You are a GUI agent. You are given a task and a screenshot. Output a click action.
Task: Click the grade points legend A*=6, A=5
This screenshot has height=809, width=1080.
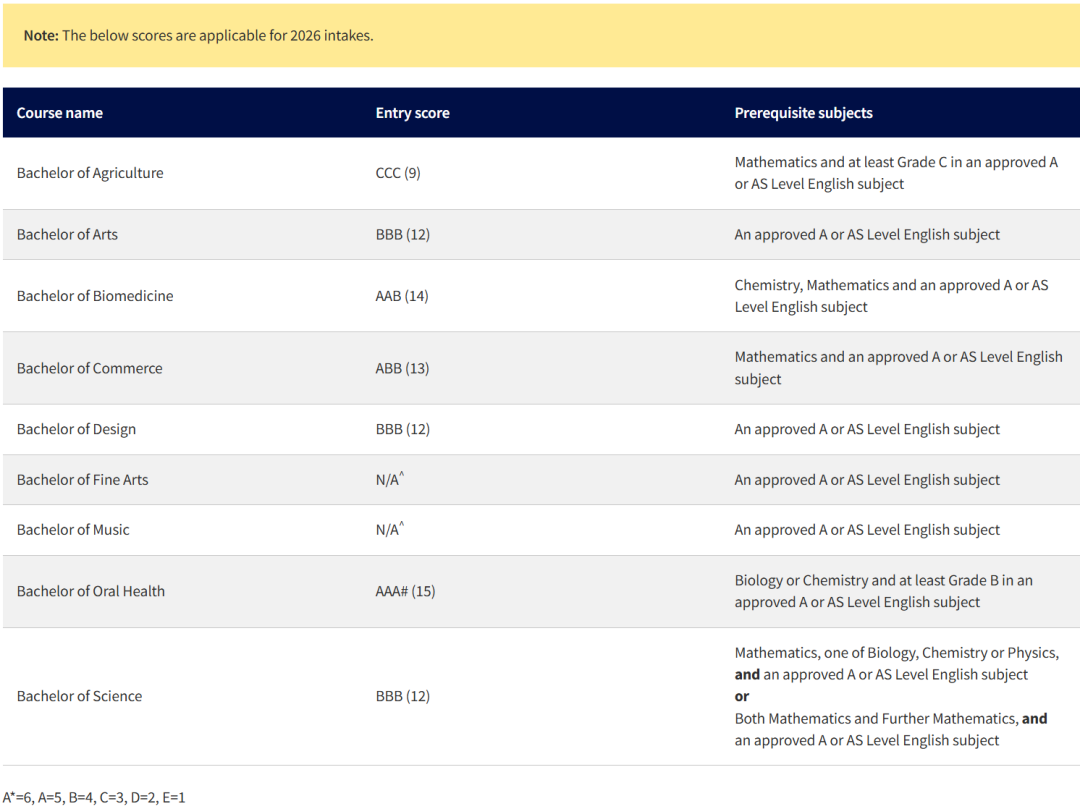tap(94, 797)
